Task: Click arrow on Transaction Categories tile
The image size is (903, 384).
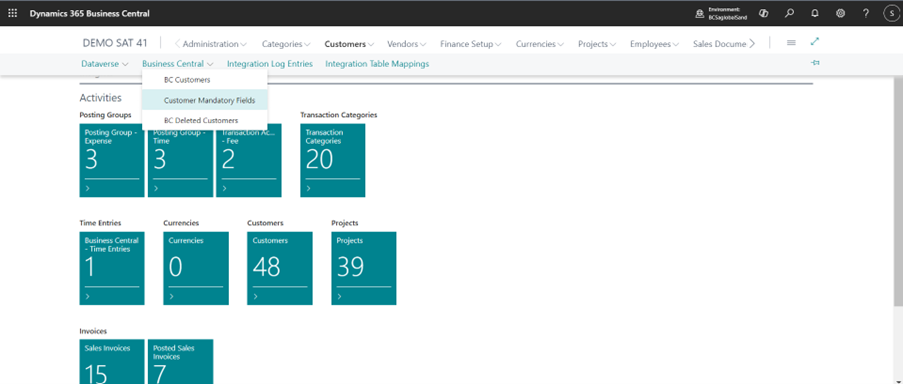Action: 308,188
